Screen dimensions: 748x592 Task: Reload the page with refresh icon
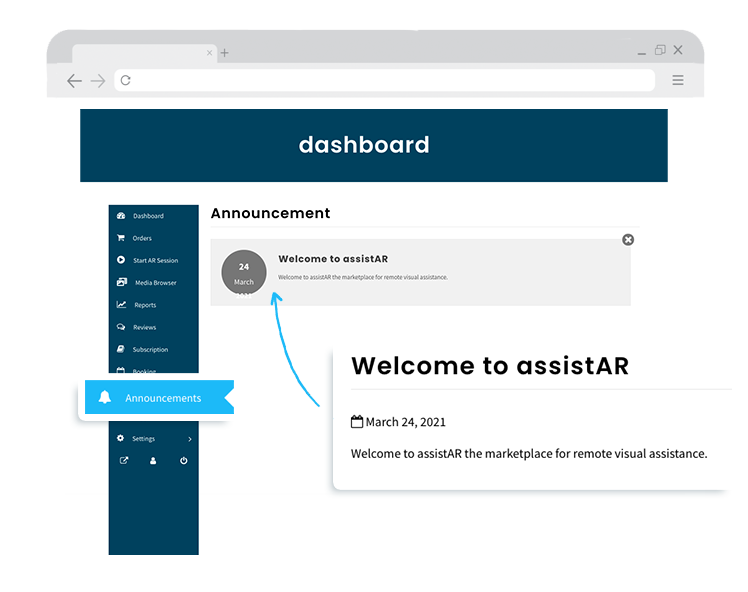[x=125, y=80]
